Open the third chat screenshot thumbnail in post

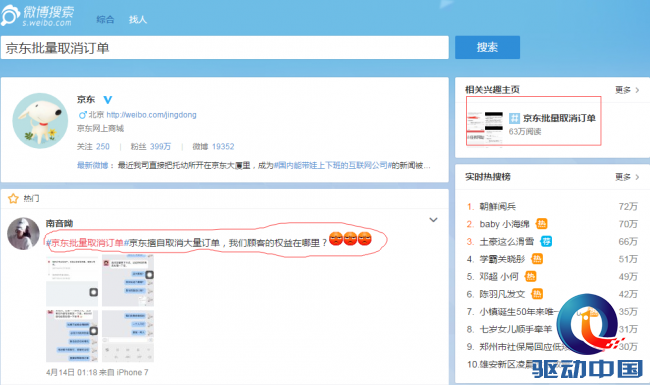click(72, 336)
